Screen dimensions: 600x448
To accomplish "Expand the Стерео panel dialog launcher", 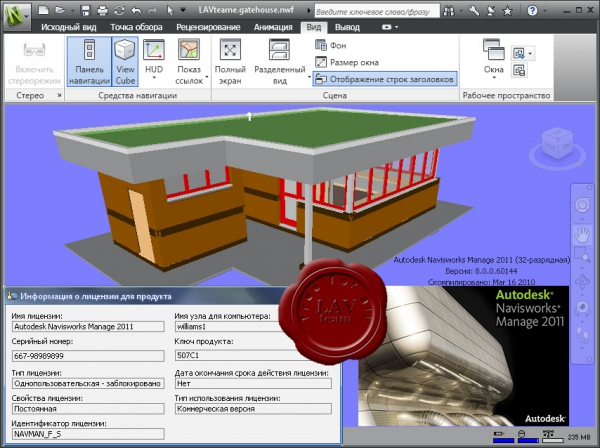I will pos(59,95).
